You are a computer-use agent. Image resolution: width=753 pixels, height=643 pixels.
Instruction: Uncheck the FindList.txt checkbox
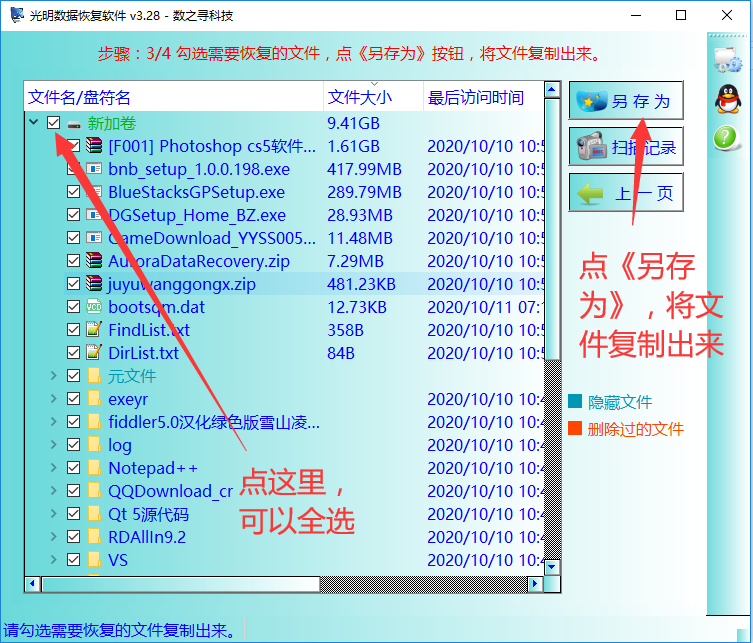coord(73,330)
